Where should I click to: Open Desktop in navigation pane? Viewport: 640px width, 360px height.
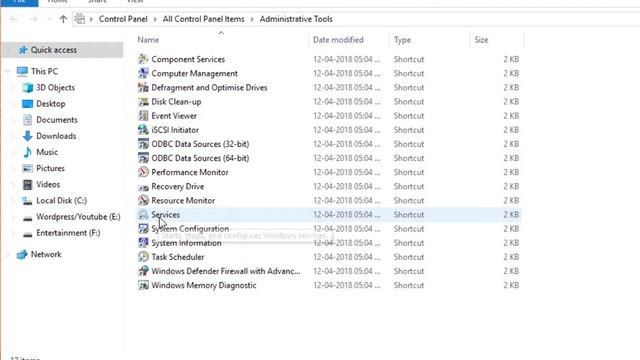tap(51, 104)
